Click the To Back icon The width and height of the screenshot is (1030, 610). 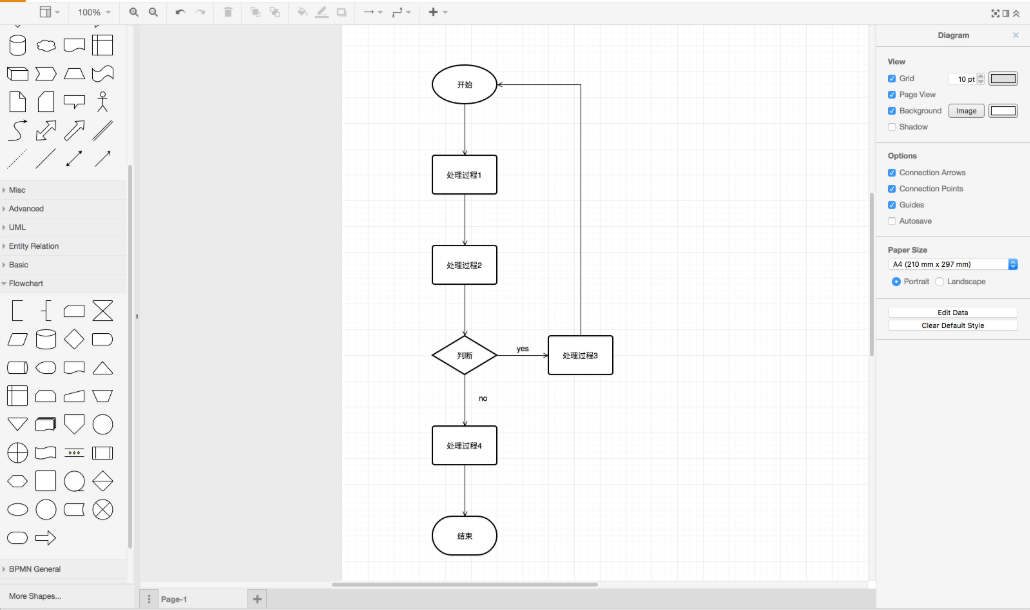pyautogui.click(x=275, y=13)
